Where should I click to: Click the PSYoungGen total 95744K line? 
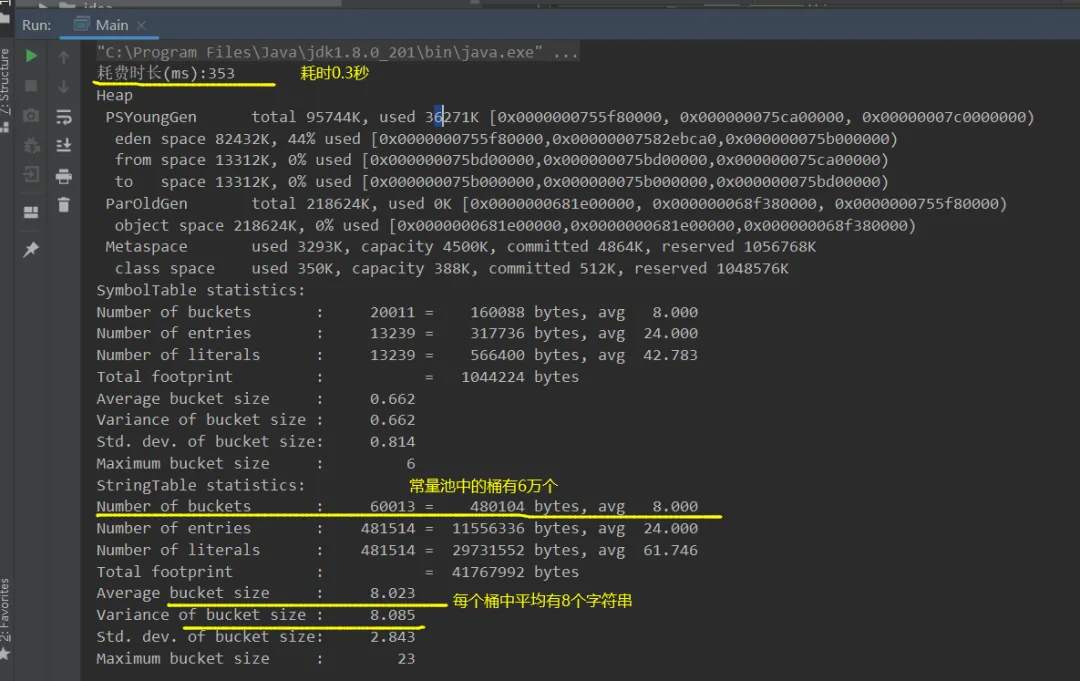click(570, 117)
